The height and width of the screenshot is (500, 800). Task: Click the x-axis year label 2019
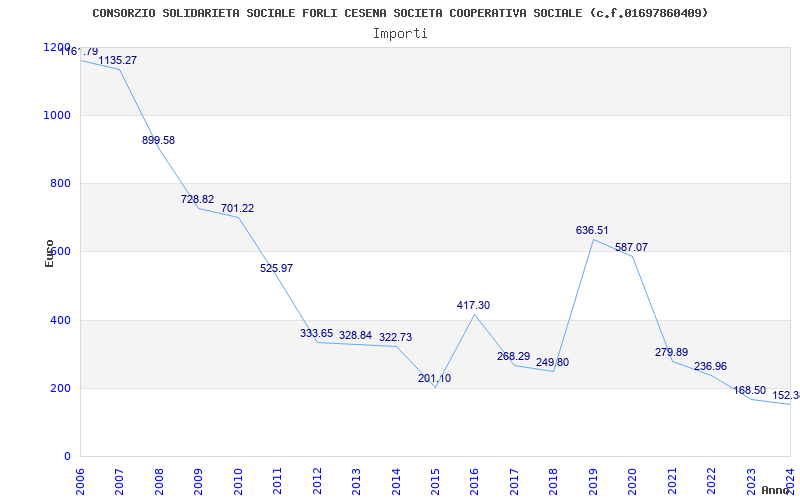[593, 481]
